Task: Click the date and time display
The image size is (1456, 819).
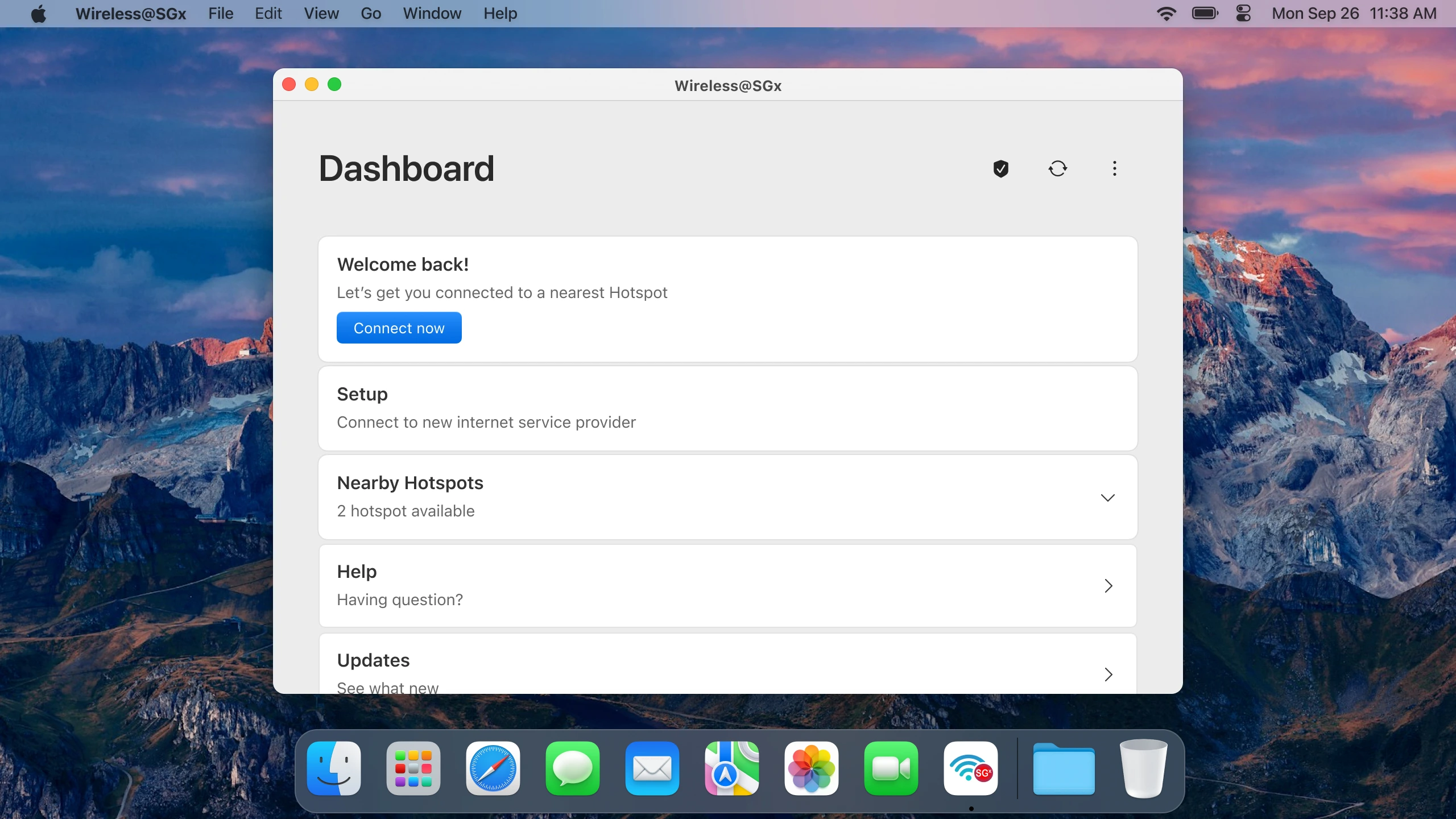Action: (x=1354, y=14)
